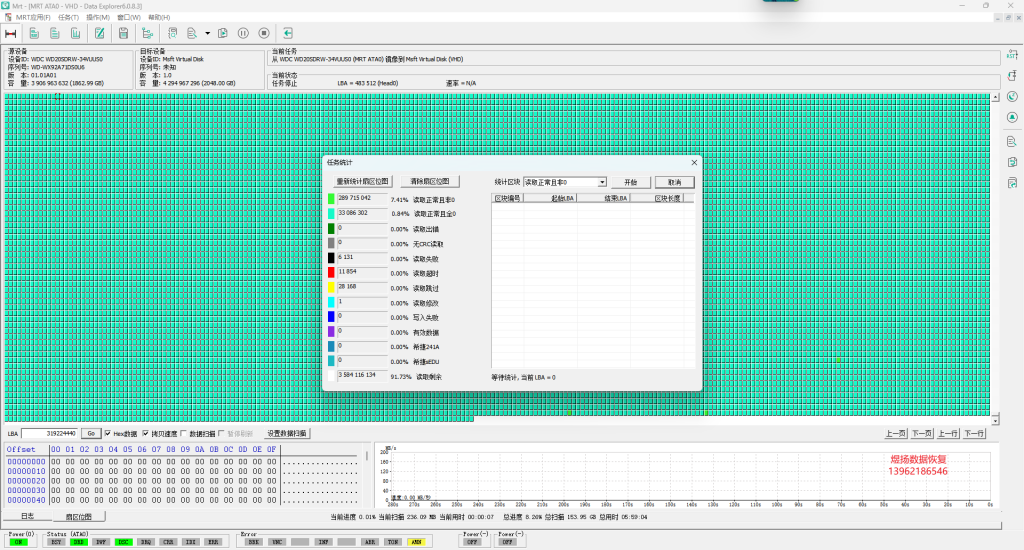Click the black swatch for 6 131

[331, 258]
